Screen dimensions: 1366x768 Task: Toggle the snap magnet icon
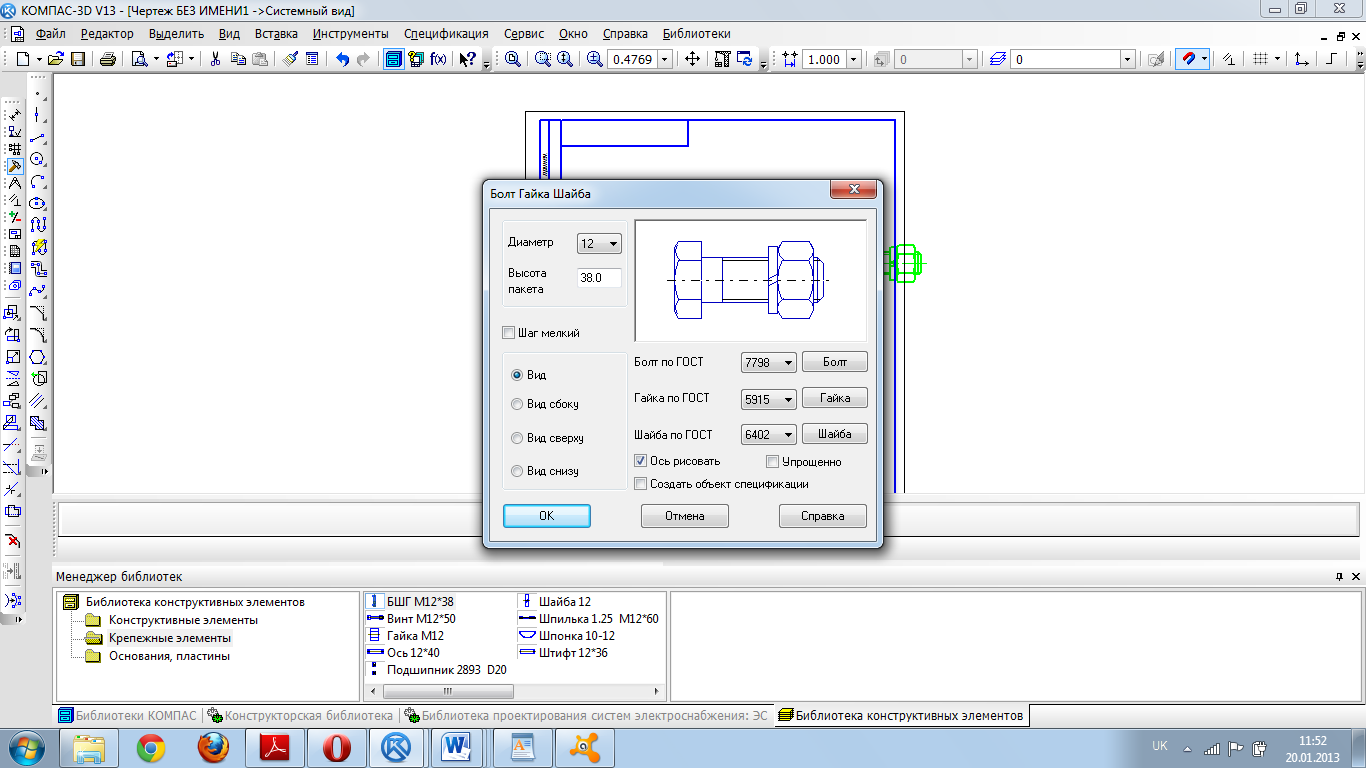tap(1187, 59)
